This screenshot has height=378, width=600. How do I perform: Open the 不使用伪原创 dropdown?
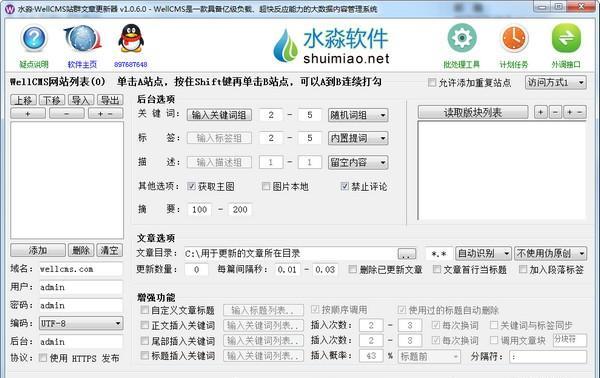pyautogui.click(x=550, y=253)
